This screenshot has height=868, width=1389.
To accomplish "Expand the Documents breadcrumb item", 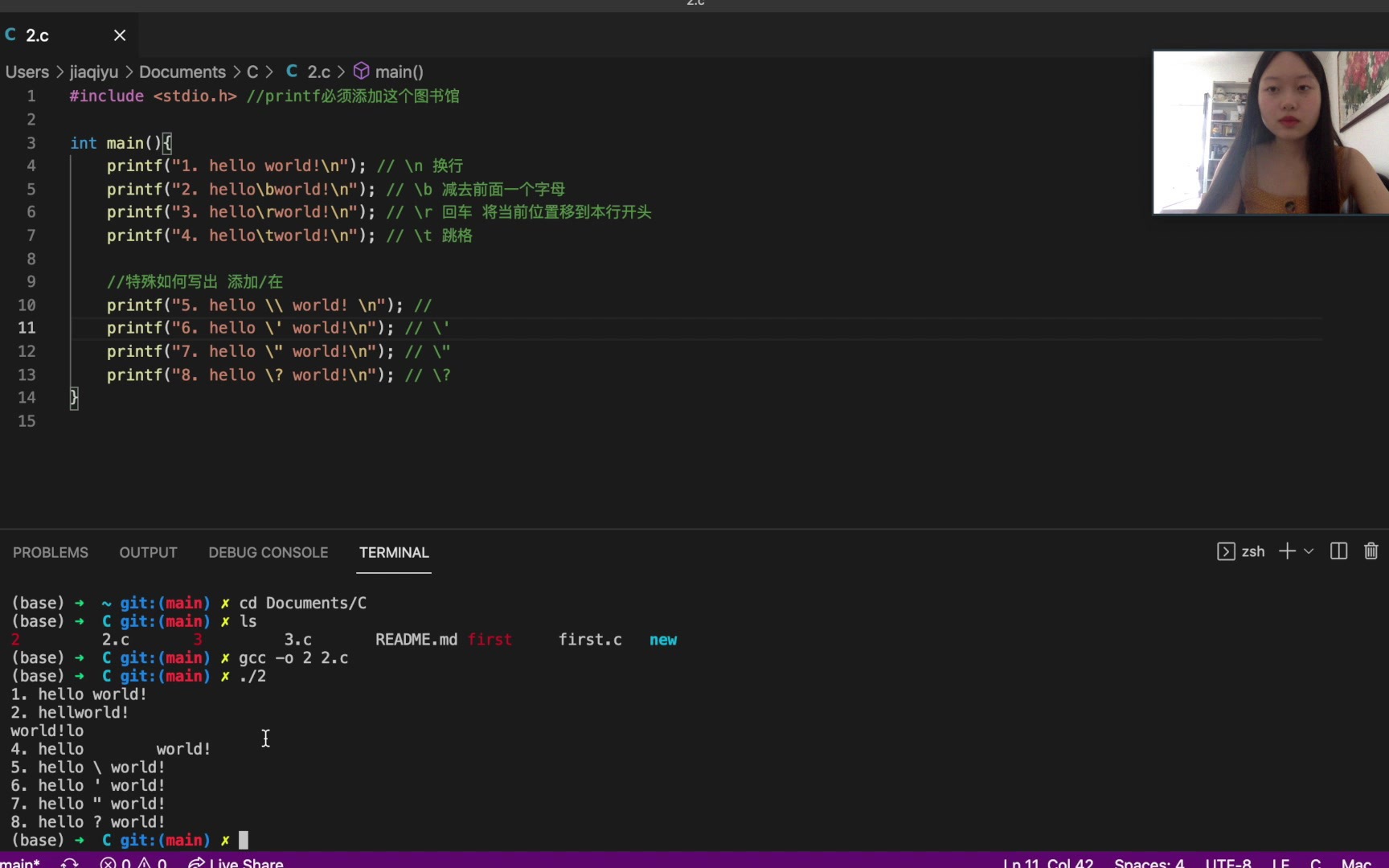I will tap(182, 72).
